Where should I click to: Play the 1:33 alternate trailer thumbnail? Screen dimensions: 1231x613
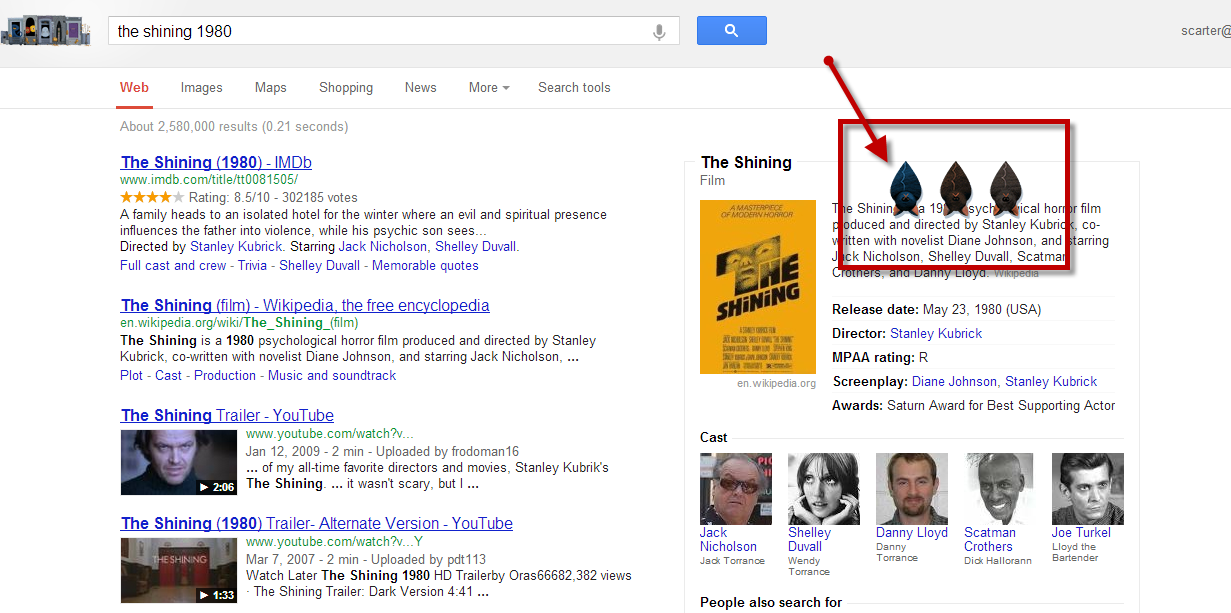[179, 570]
